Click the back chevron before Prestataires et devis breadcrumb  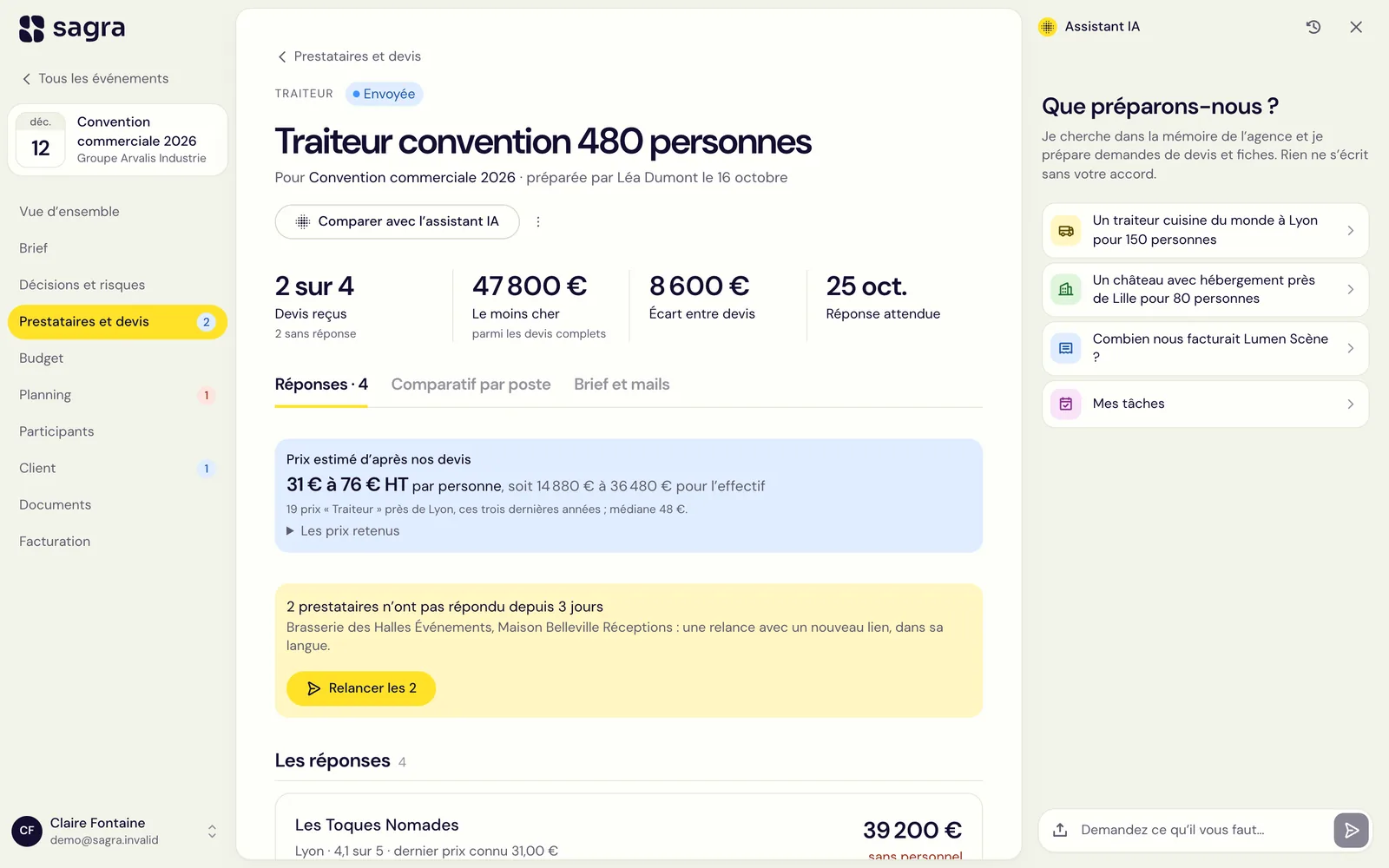pyautogui.click(x=282, y=57)
